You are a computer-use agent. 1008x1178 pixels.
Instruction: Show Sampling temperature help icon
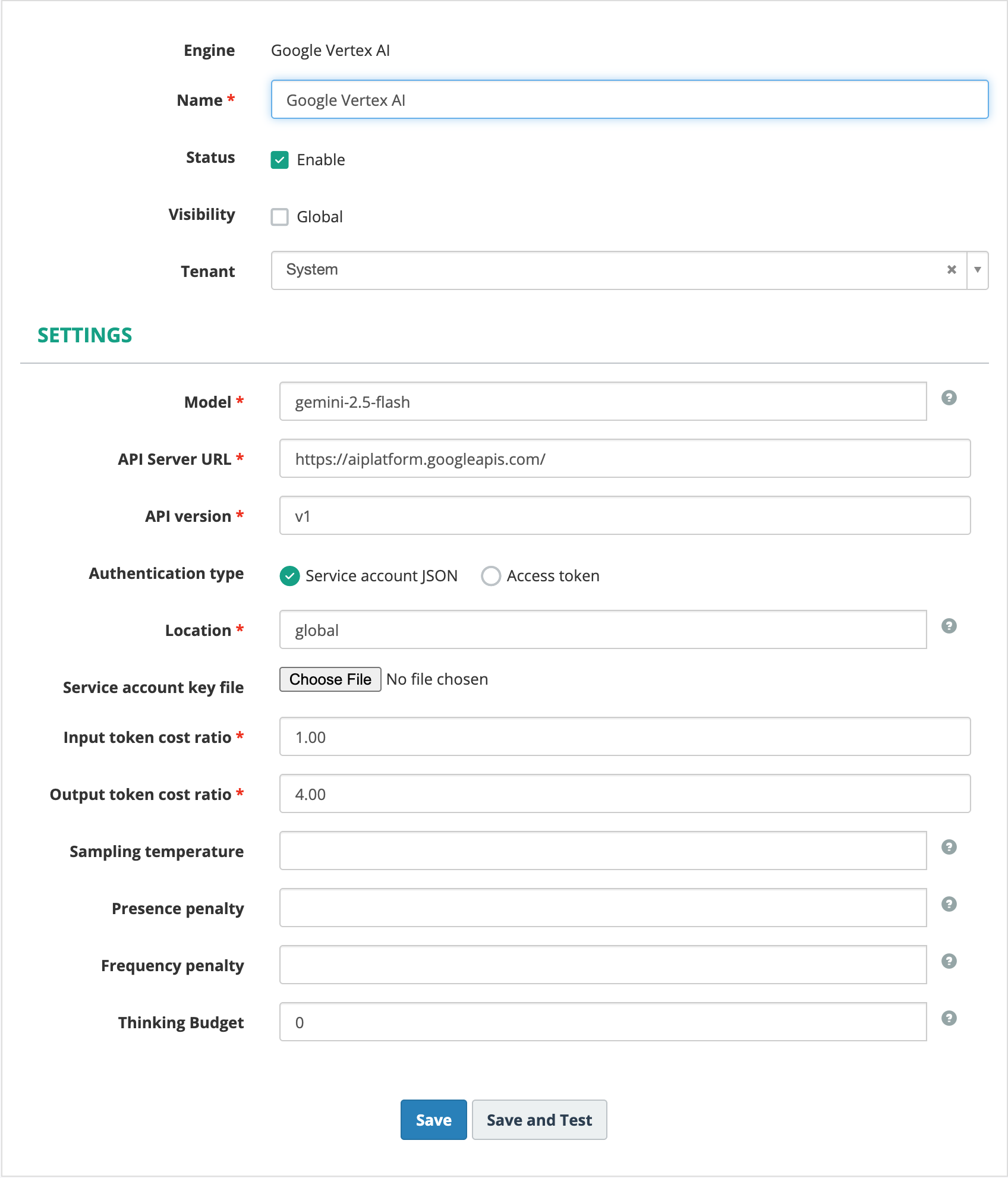click(x=949, y=847)
